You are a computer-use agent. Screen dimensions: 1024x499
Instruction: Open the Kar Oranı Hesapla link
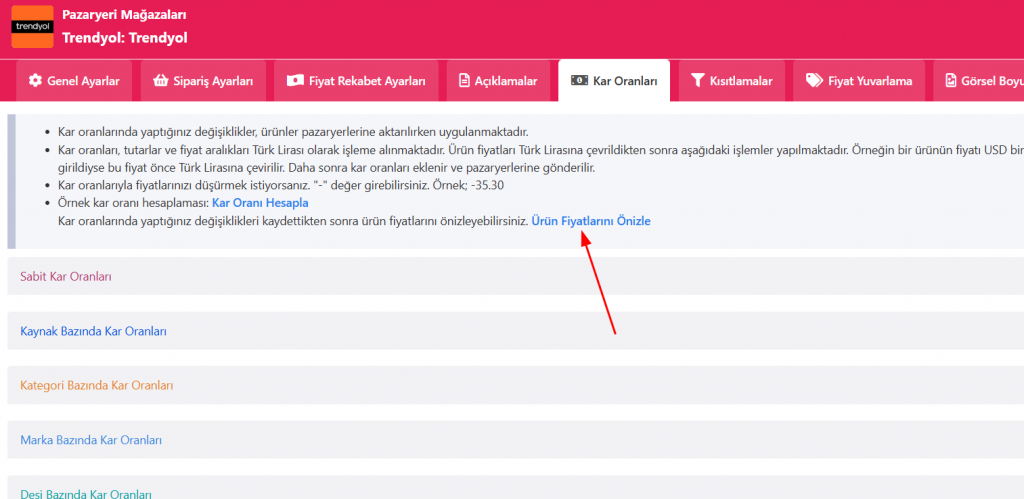(260, 203)
